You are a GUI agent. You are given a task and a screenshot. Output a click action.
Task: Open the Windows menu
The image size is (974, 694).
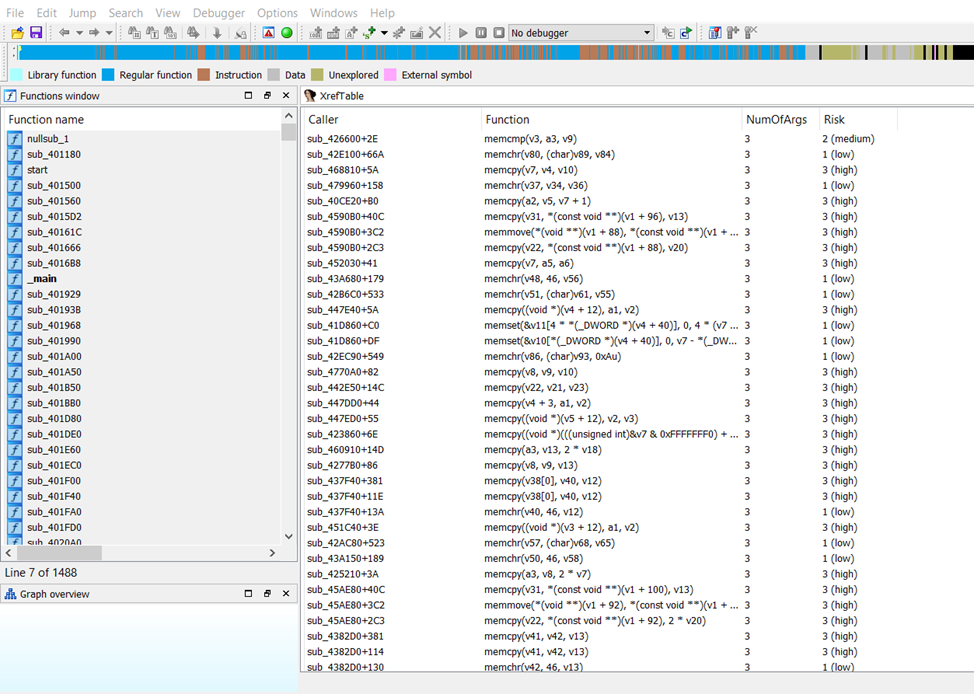pyautogui.click(x=334, y=12)
